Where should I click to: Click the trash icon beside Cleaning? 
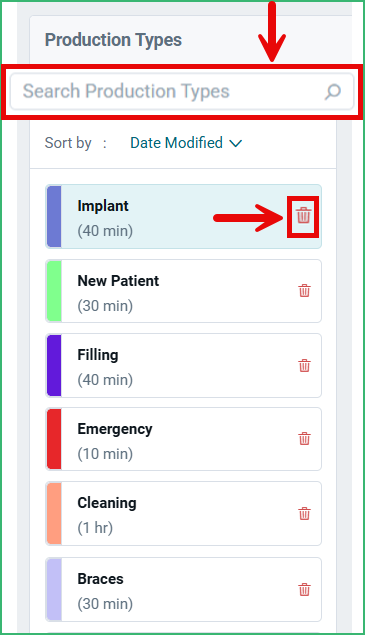click(304, 514)
